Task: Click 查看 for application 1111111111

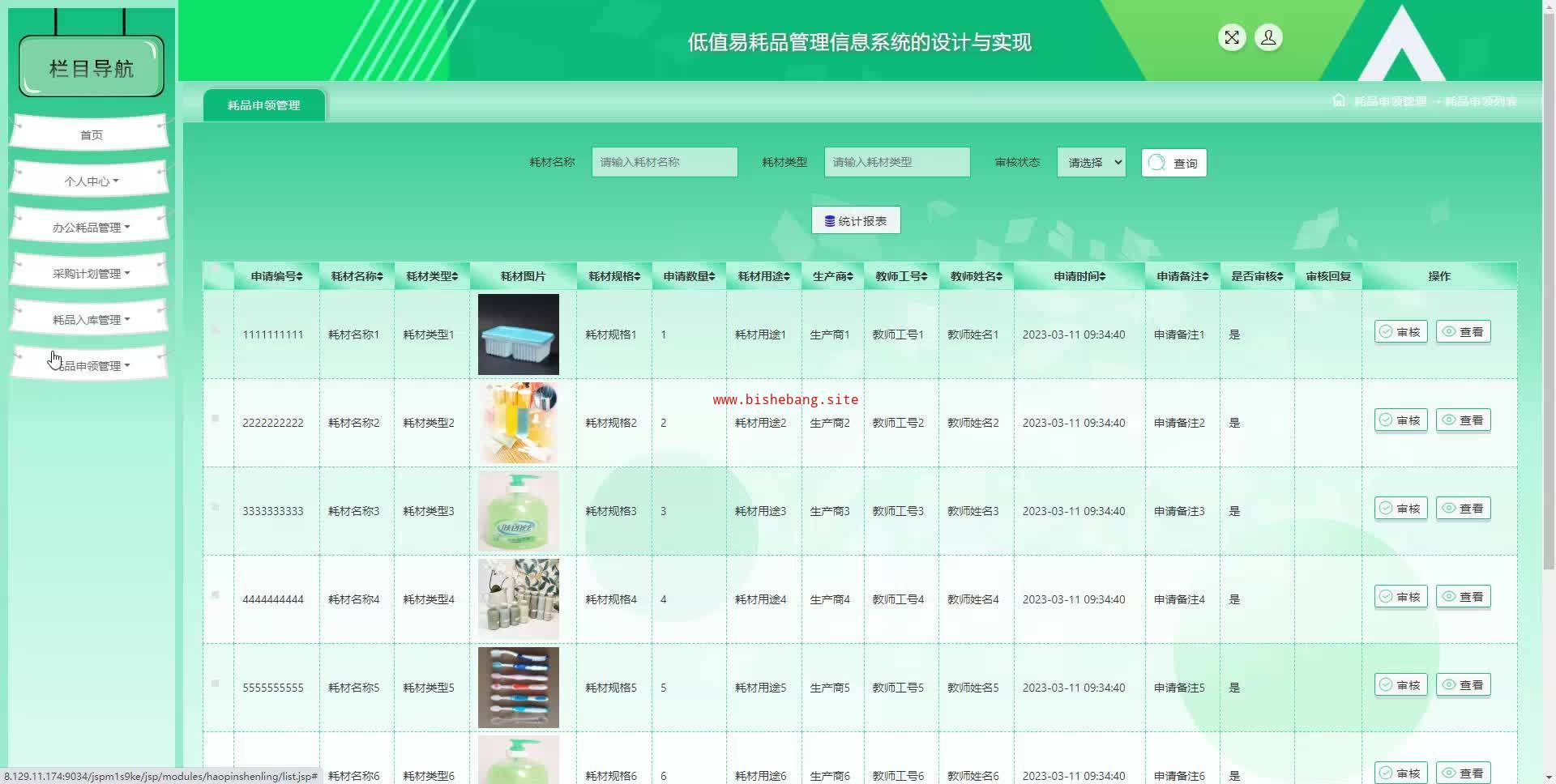Action: pos(1464,332)
